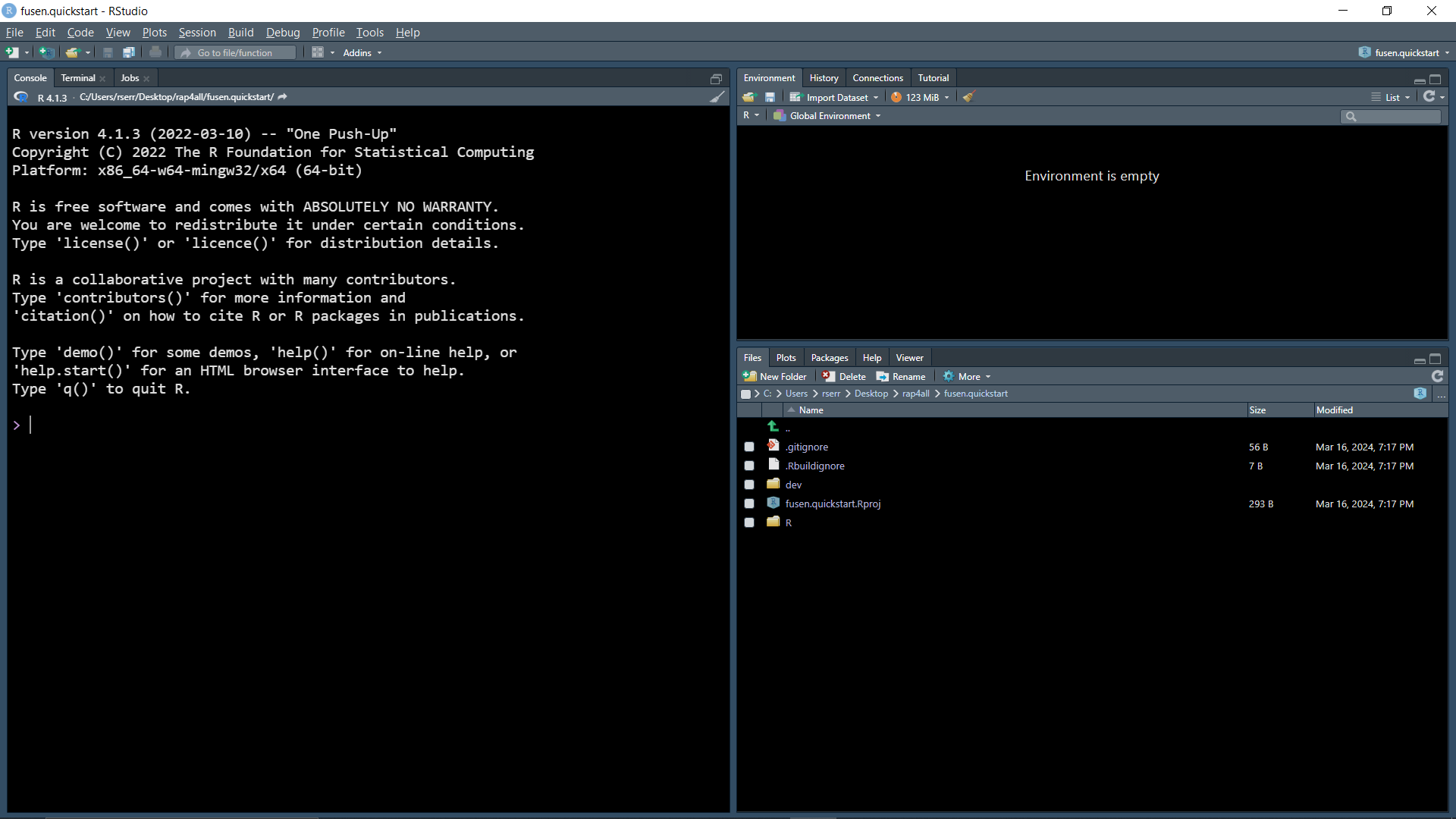Open the Packages tab
Viewport: 1456px width, 819px height.
click(x=829, y=358)
